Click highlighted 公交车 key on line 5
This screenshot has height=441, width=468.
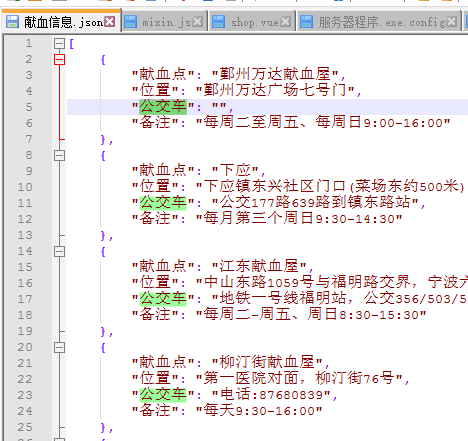pyautogui.click(x=163, y=107)
